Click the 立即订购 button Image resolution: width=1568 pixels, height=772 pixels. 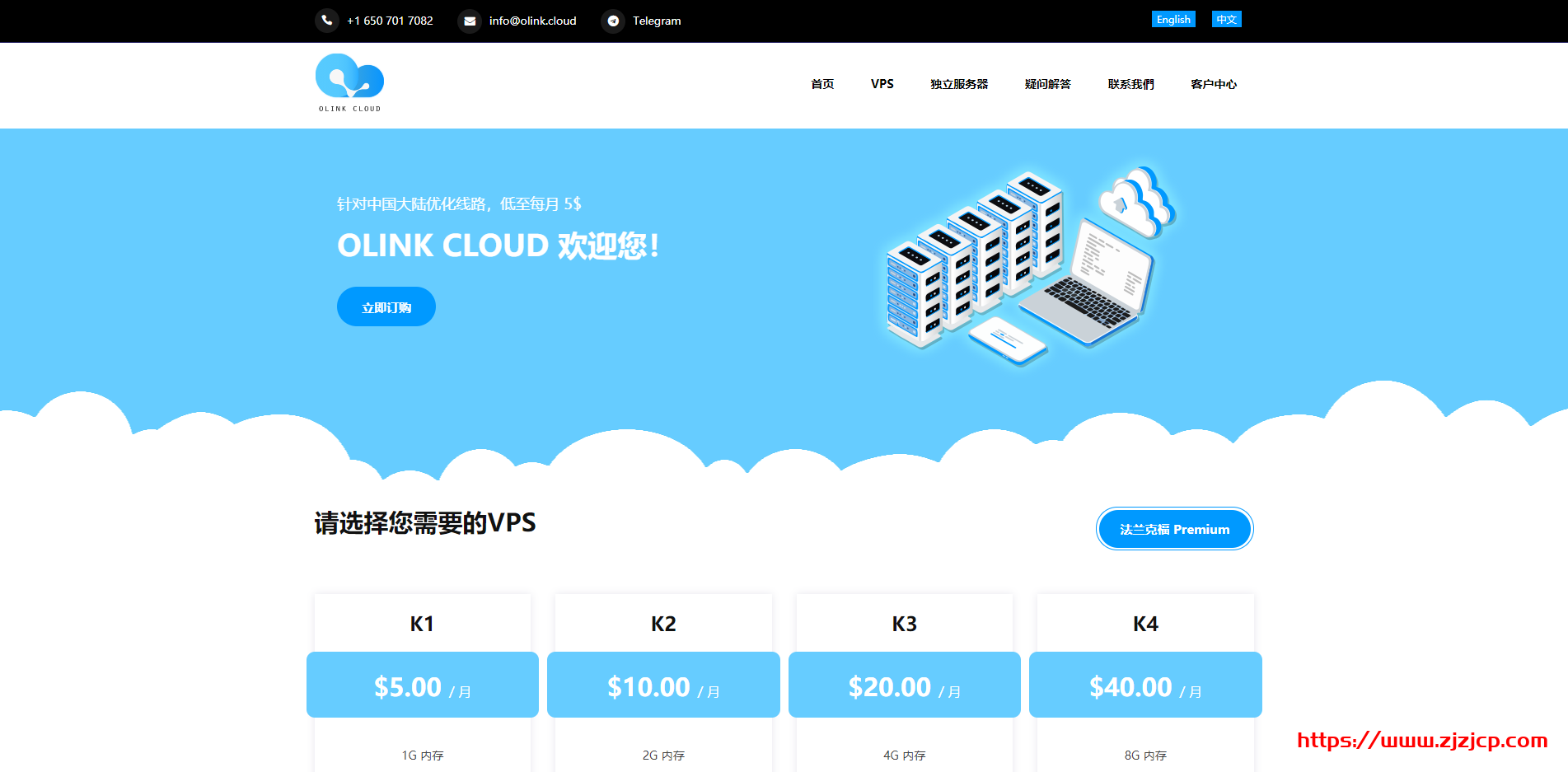pyautogui.click(x=386, y=306)
